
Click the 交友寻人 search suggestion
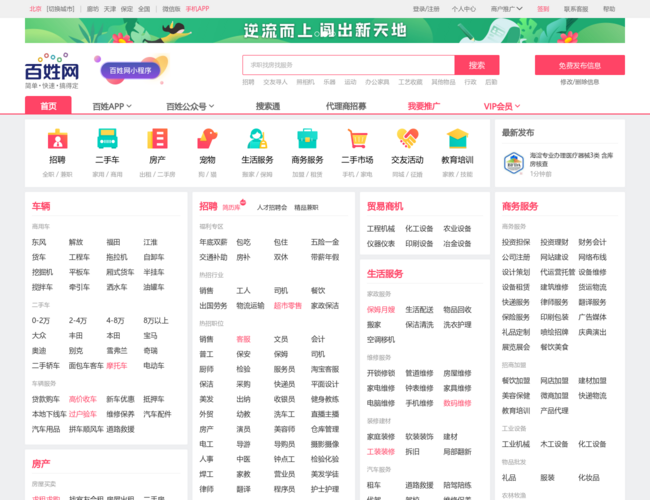pyautogui.click(x=275, y=82)
